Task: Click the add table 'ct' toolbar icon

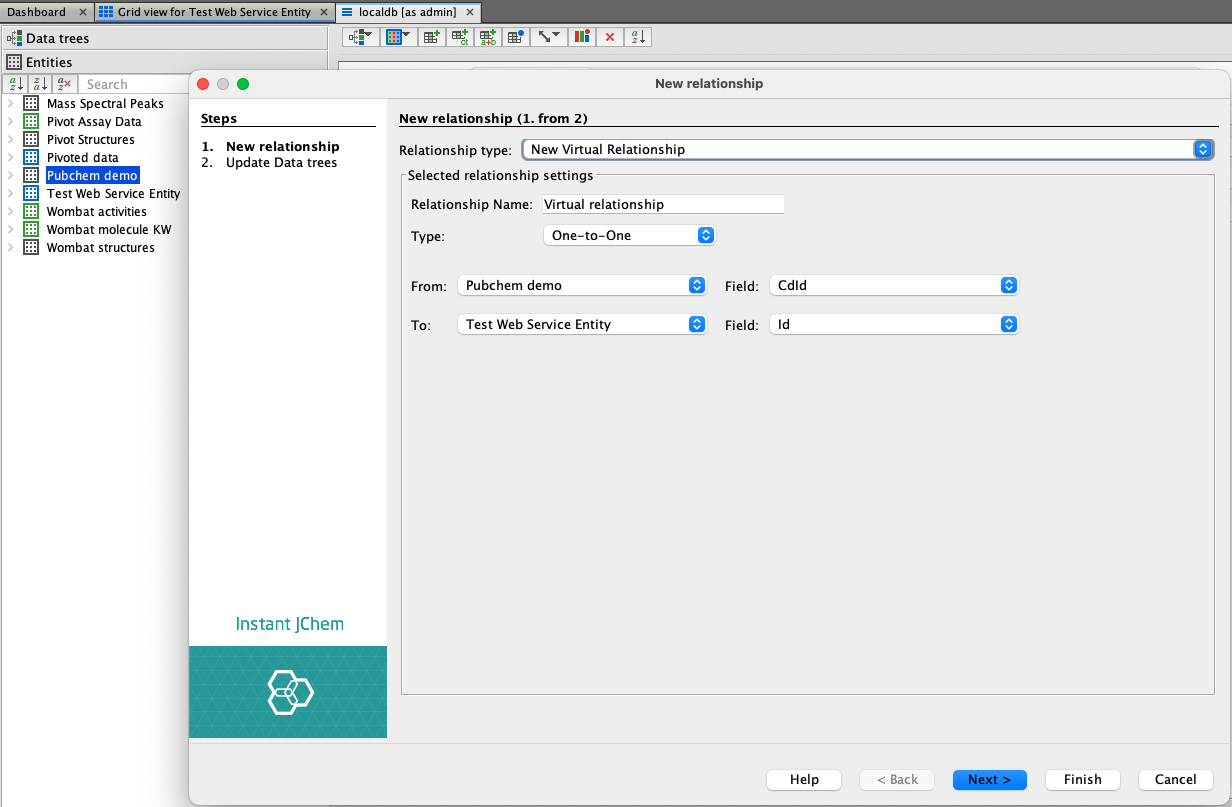Action: (460, 37)
